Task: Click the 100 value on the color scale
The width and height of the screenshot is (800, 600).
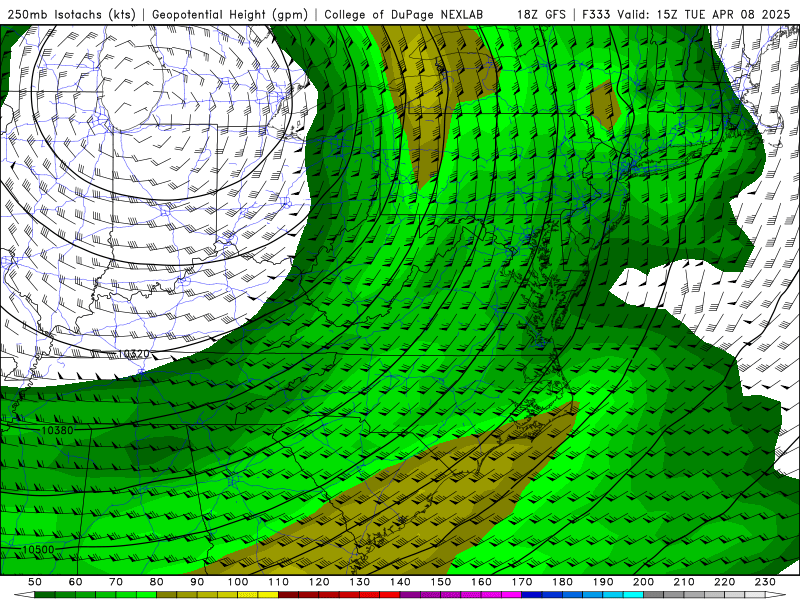Action: click(x=238, y=582)
